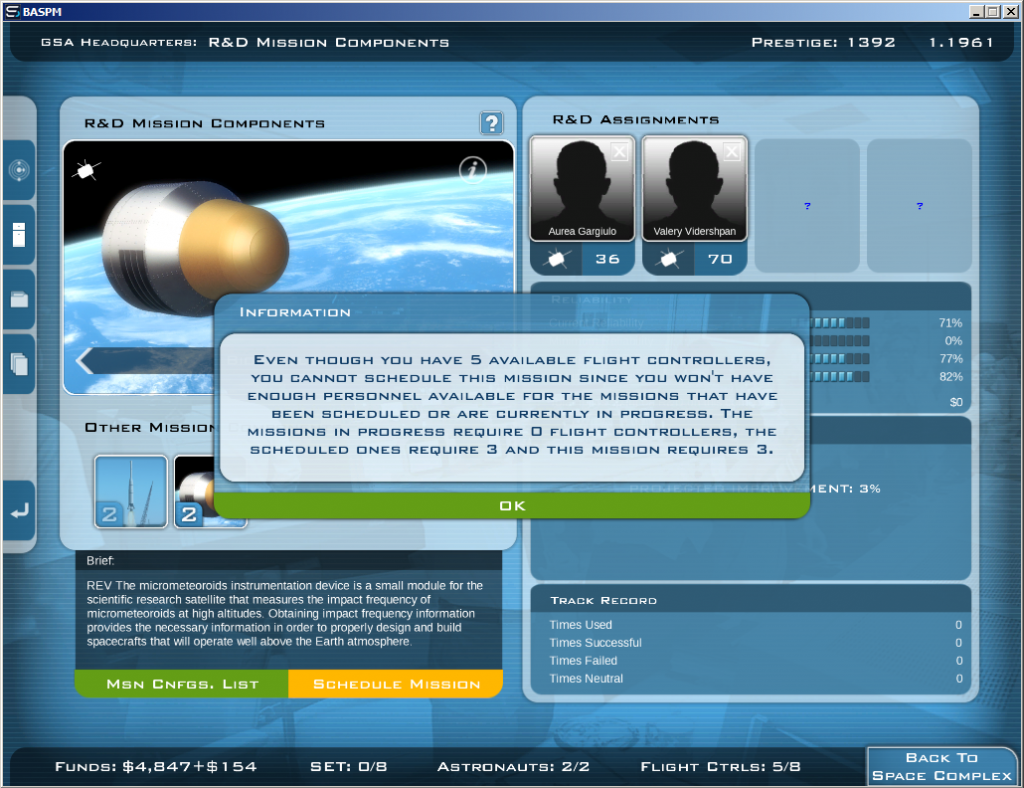Click the sidebar return arrow icon

click(19, 511)
